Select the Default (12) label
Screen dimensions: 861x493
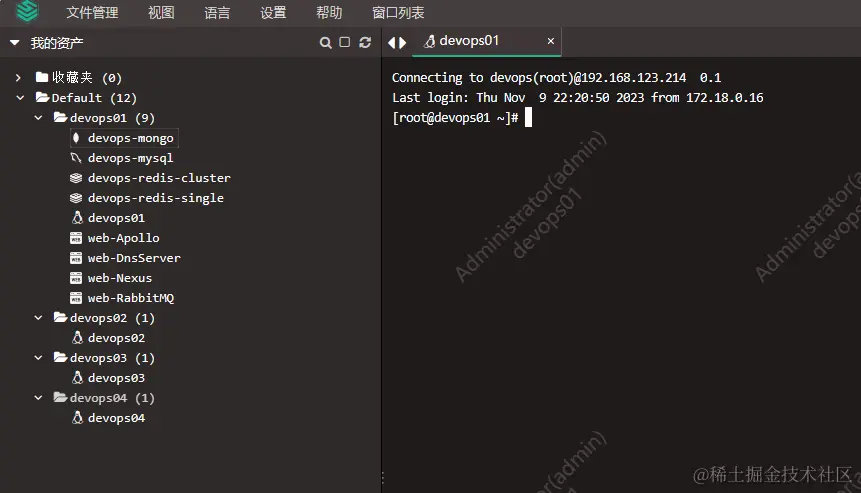[94, 98]
